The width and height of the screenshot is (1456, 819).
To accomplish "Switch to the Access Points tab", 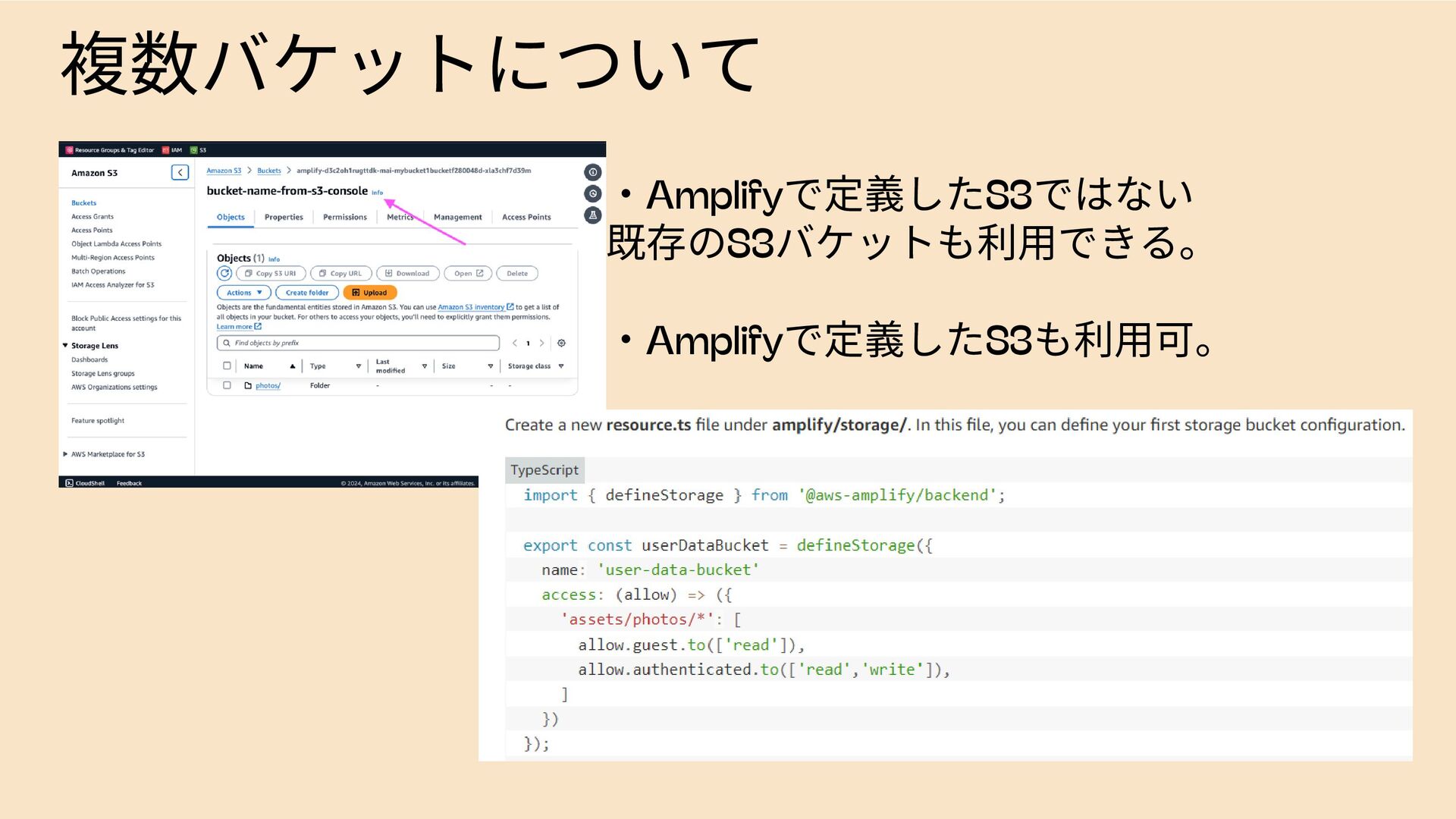I will 526,217.
